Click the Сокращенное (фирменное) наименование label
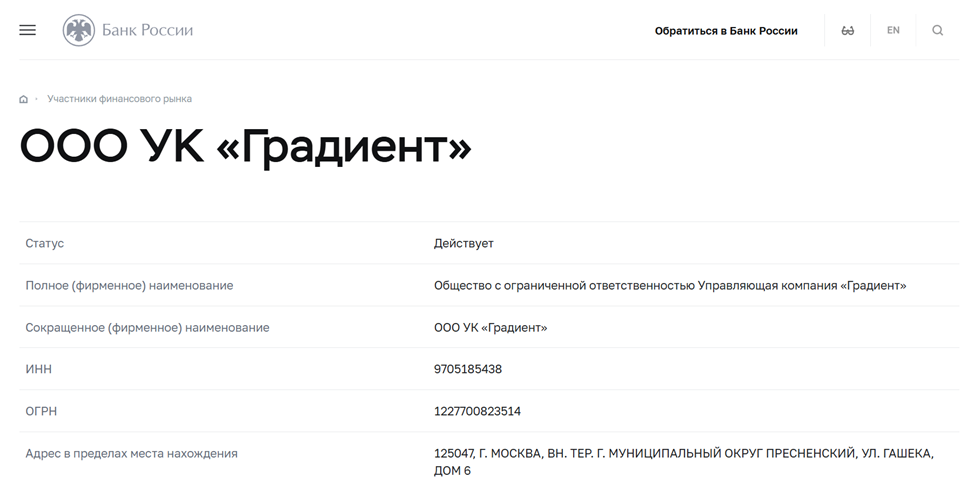Screen dimensions: 974x484 tap(147, 327)
